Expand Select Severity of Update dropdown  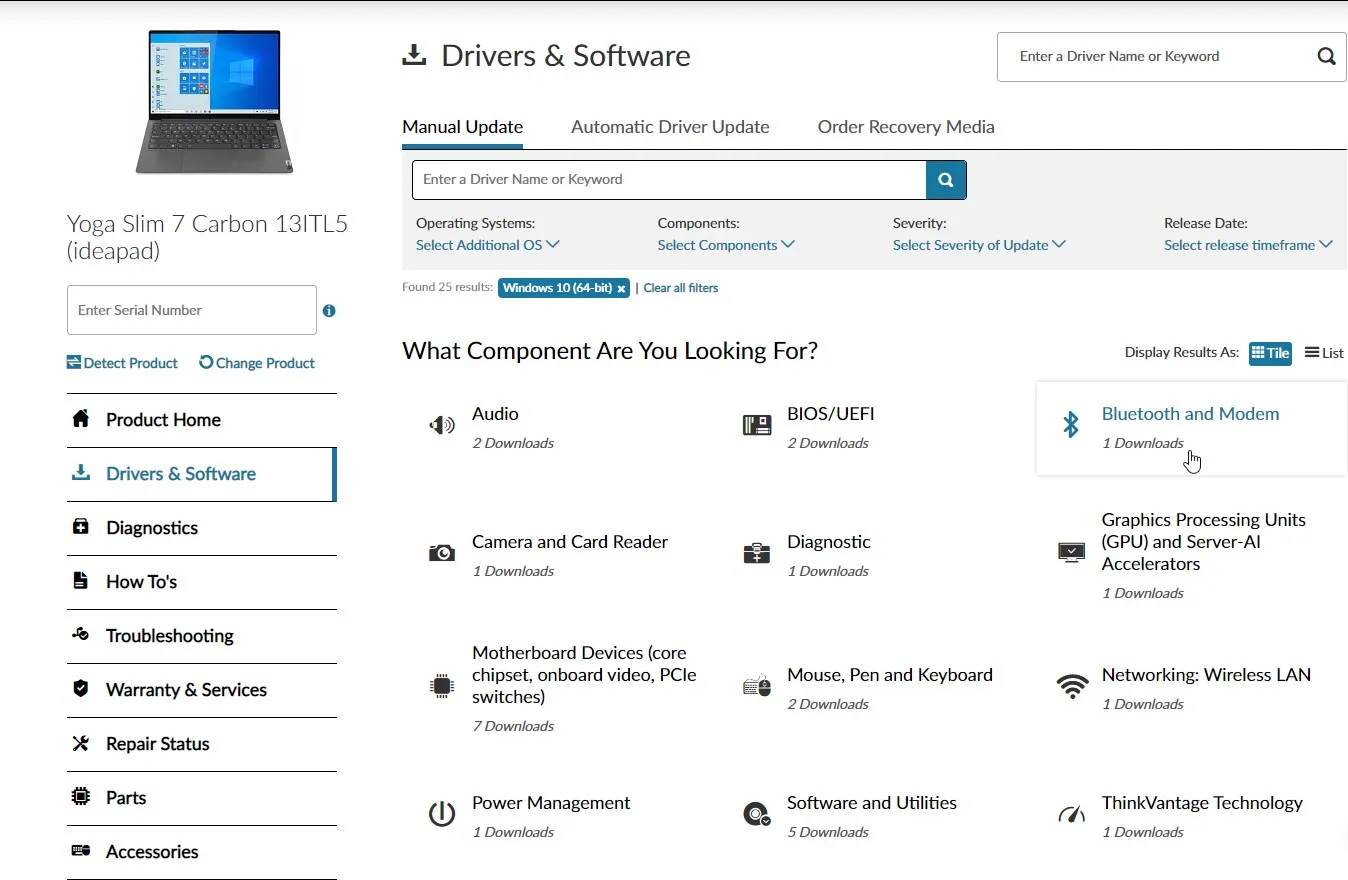coord(979,245)
